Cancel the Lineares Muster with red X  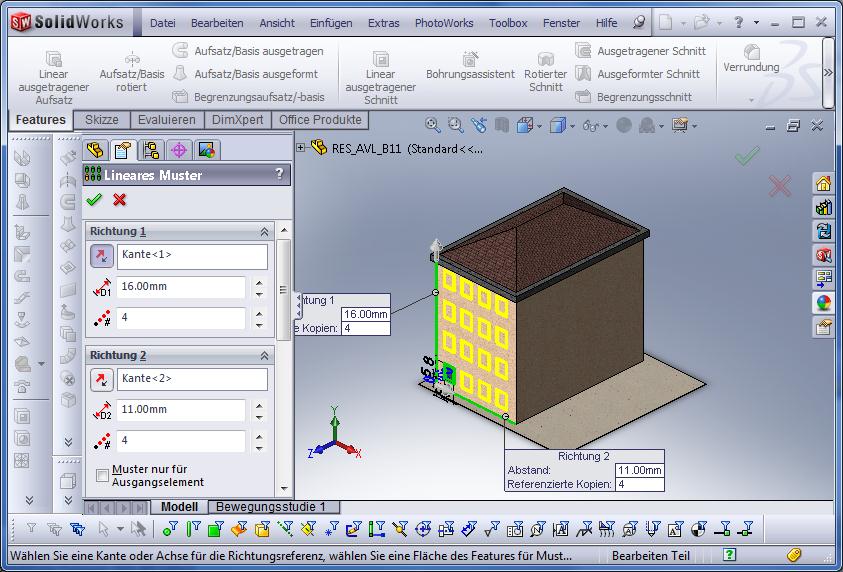pos(120,200)
